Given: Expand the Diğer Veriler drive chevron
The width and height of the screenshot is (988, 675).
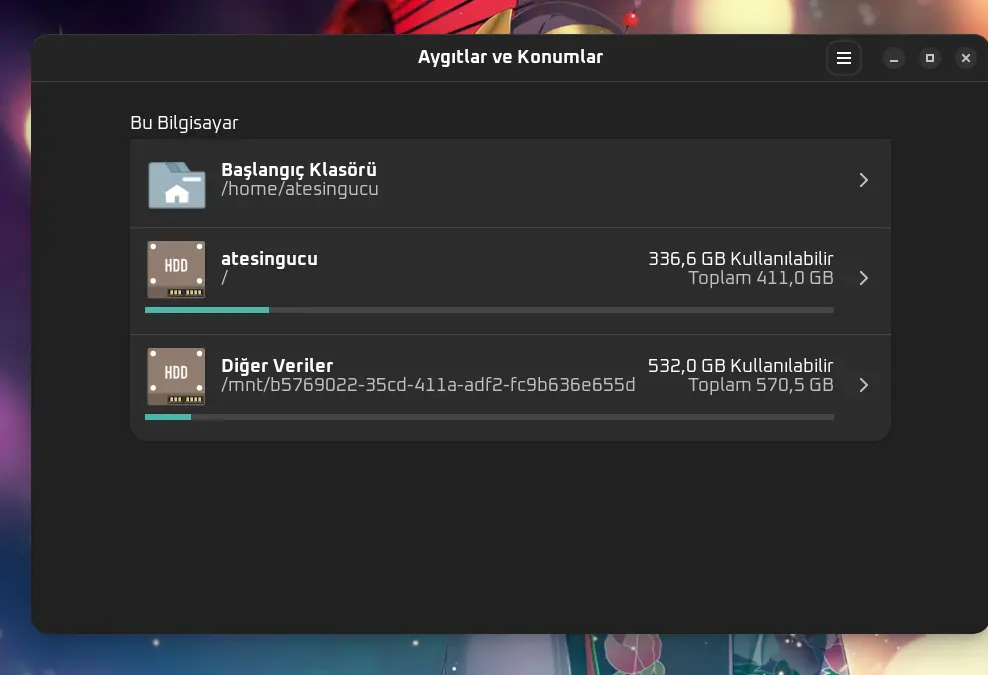Looking at the screenshot, I should [x=864, y=385].
